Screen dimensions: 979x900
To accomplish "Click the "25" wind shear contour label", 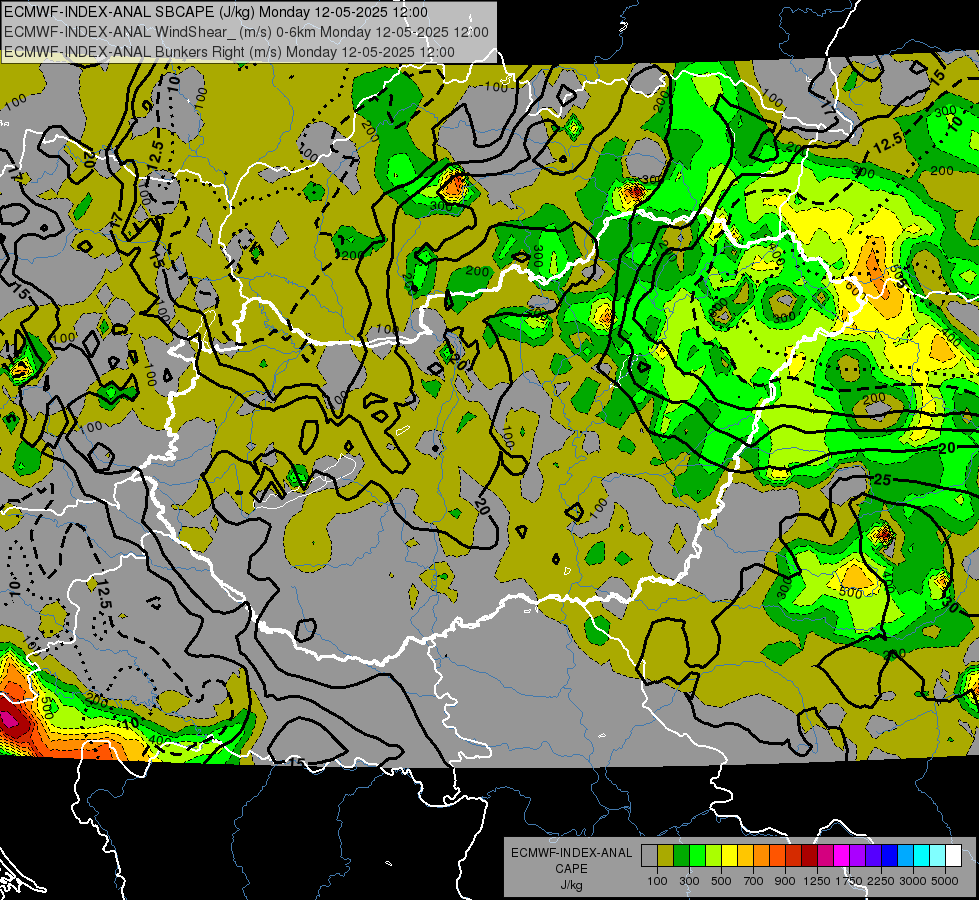I will tap(882, 480).
